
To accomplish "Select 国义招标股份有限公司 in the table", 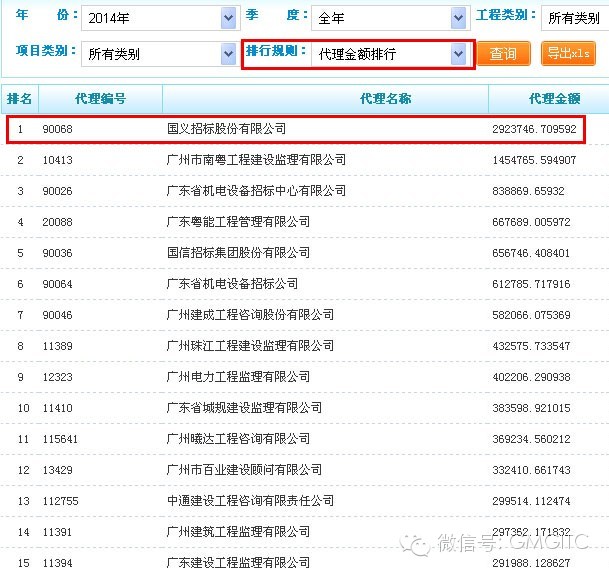I will pos(226,129).
